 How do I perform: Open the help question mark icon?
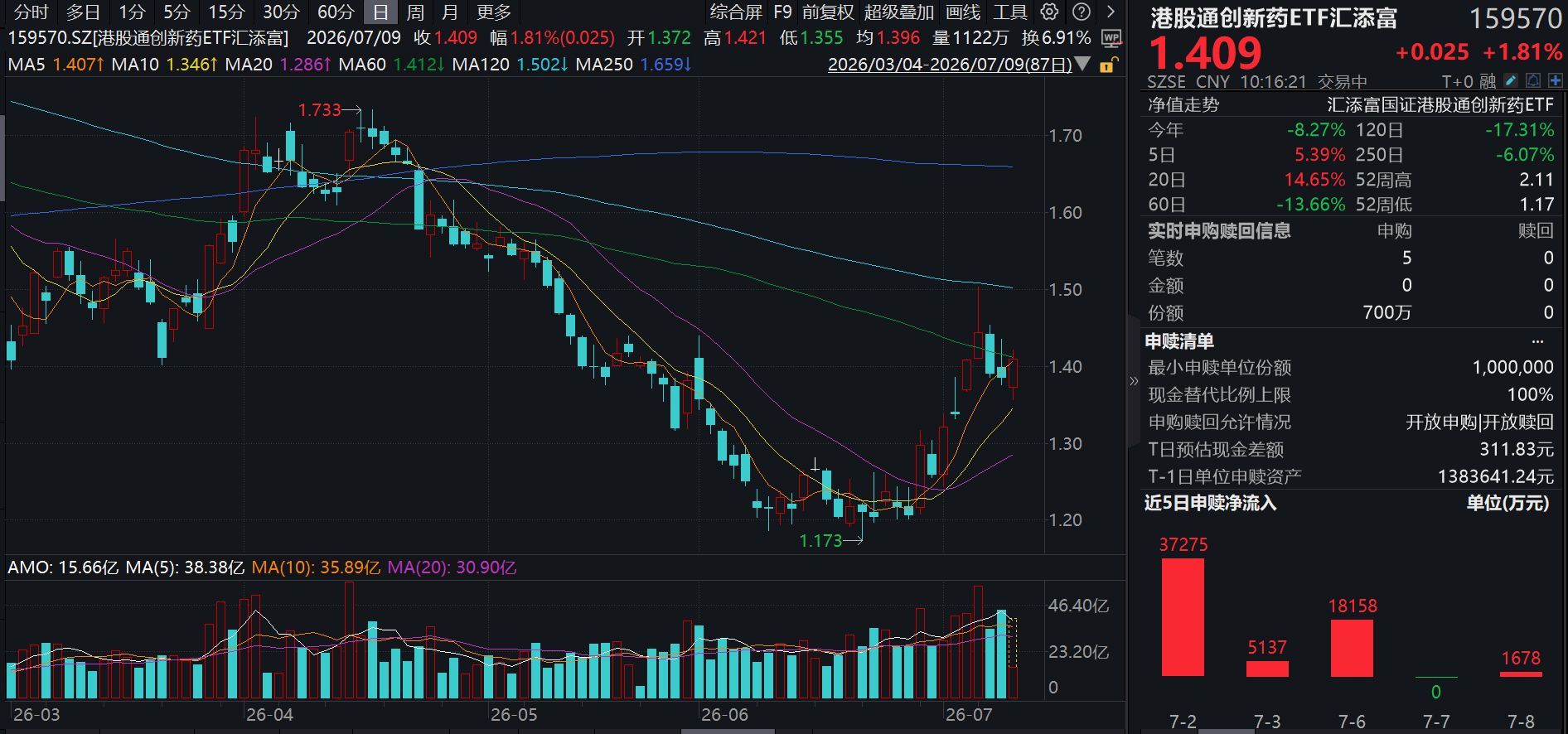pos(1082,12)
